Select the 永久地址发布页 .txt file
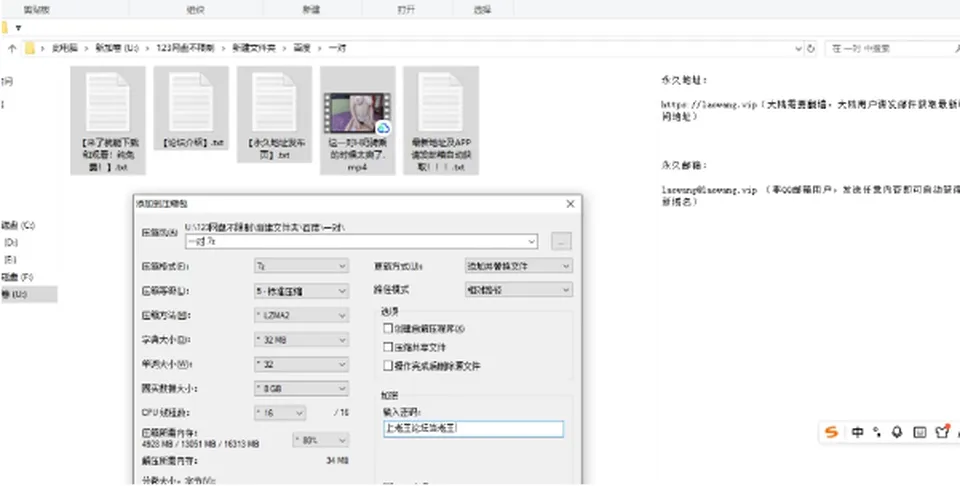Image resolution: width=960 pixels, height=486 pixels. tap(274, 115)
